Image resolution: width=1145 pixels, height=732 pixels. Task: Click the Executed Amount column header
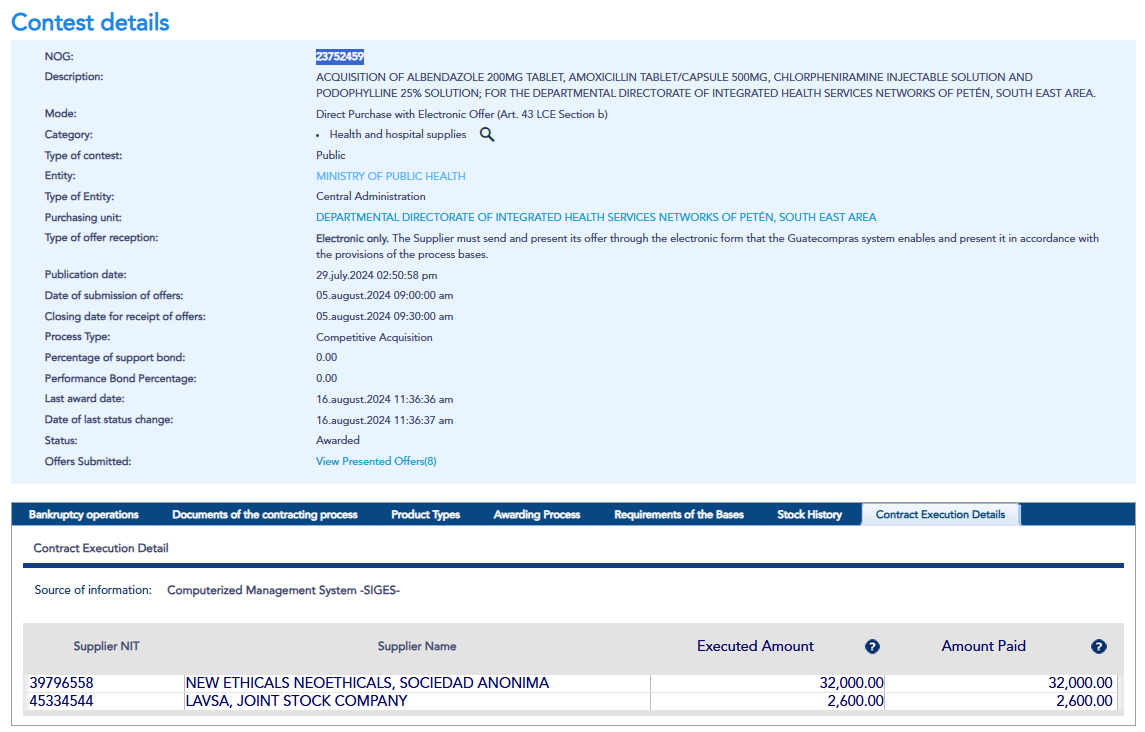pyautogui.click(x=755, y=646)
